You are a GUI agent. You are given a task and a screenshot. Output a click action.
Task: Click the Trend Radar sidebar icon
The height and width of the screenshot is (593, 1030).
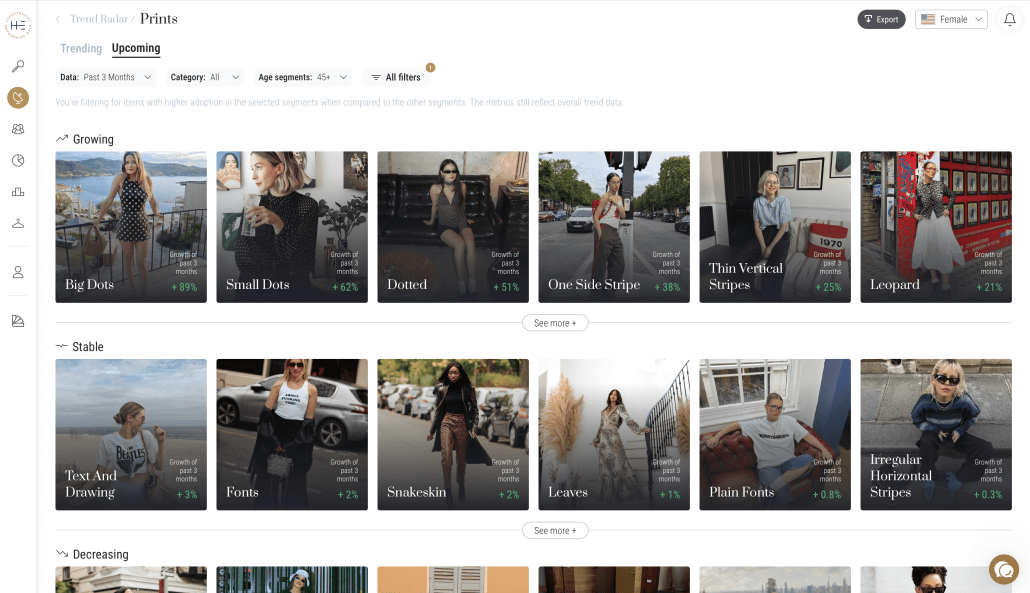18,98
